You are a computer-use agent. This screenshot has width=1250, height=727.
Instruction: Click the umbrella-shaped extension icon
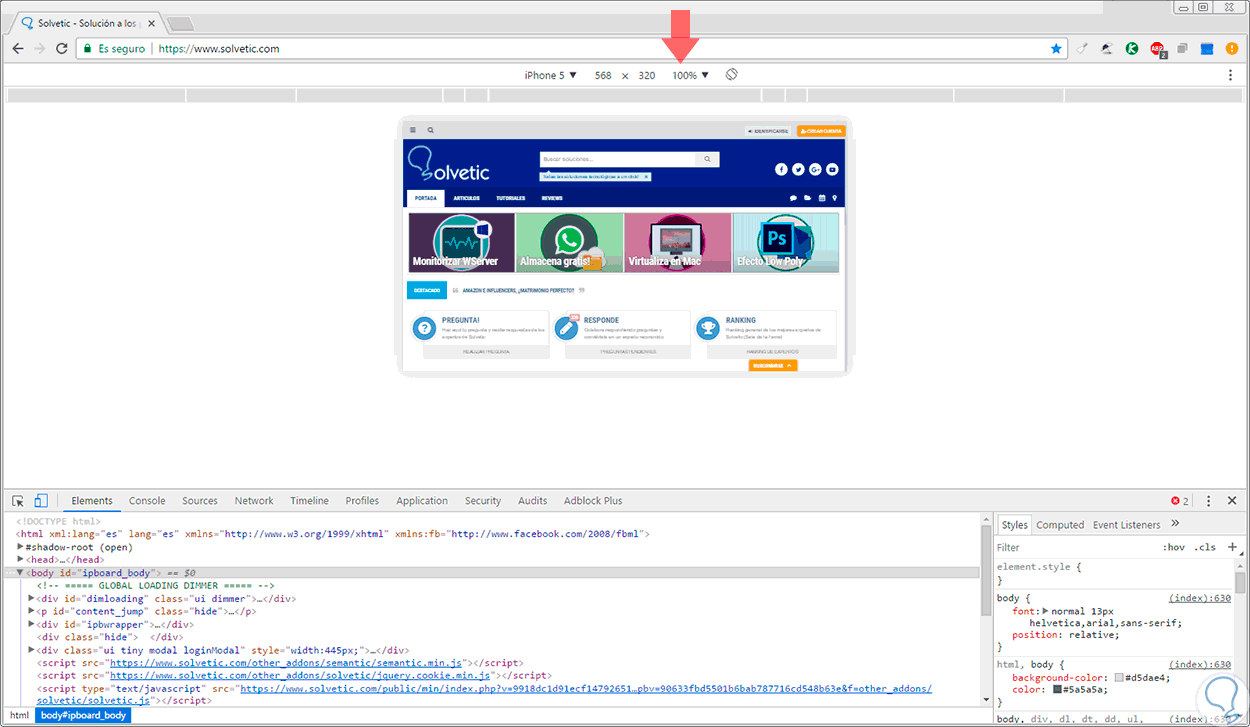click(1108, 48)
